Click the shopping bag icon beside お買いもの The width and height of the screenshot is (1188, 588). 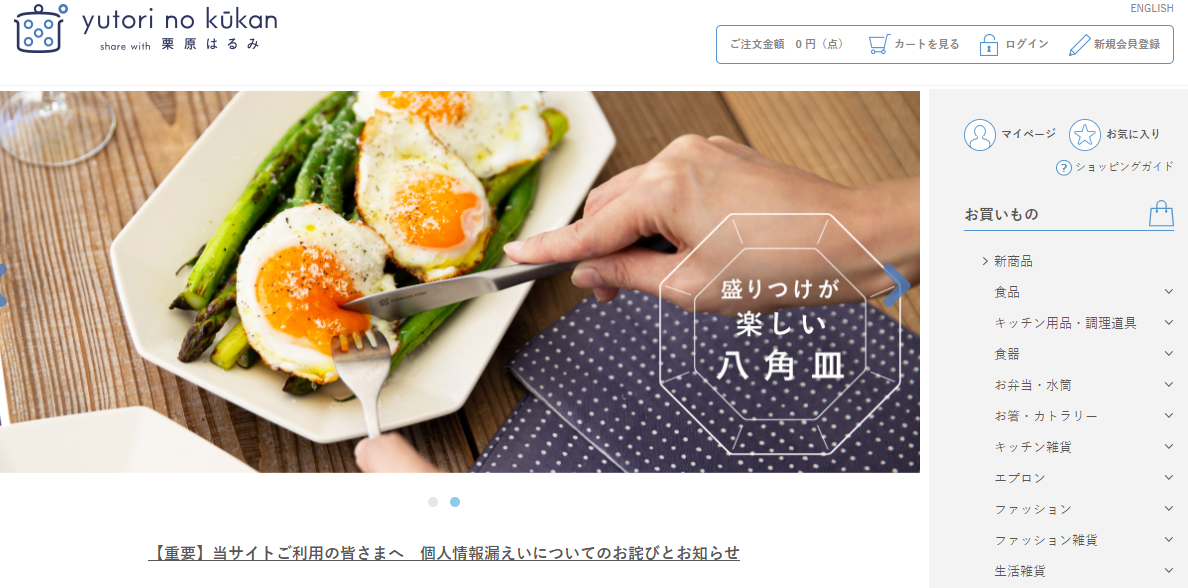pos(1161,214)
